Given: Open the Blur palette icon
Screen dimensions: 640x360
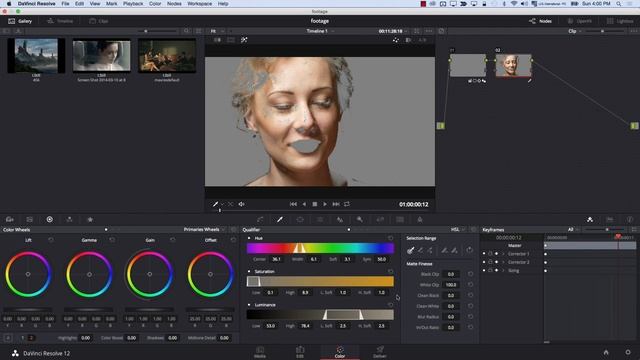Looking at the screenshot, I should point(340,220).
